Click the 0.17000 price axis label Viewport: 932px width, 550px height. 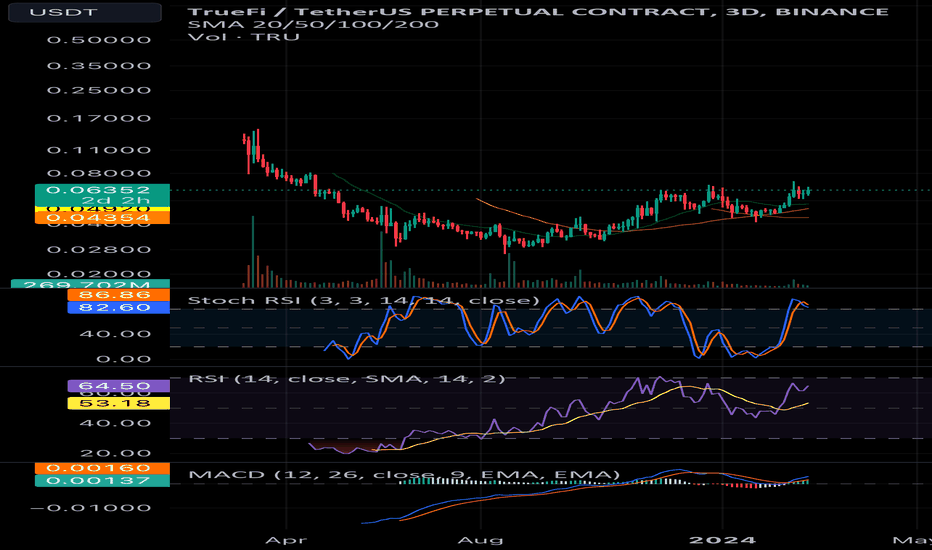(99, 118)
